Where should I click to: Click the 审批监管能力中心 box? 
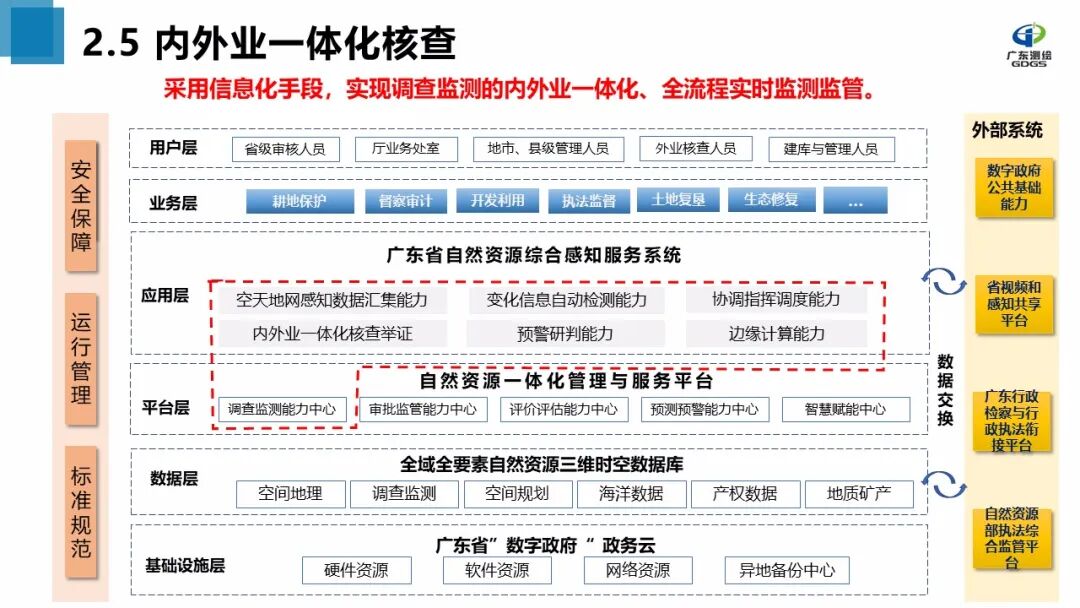tap(423, 409)
